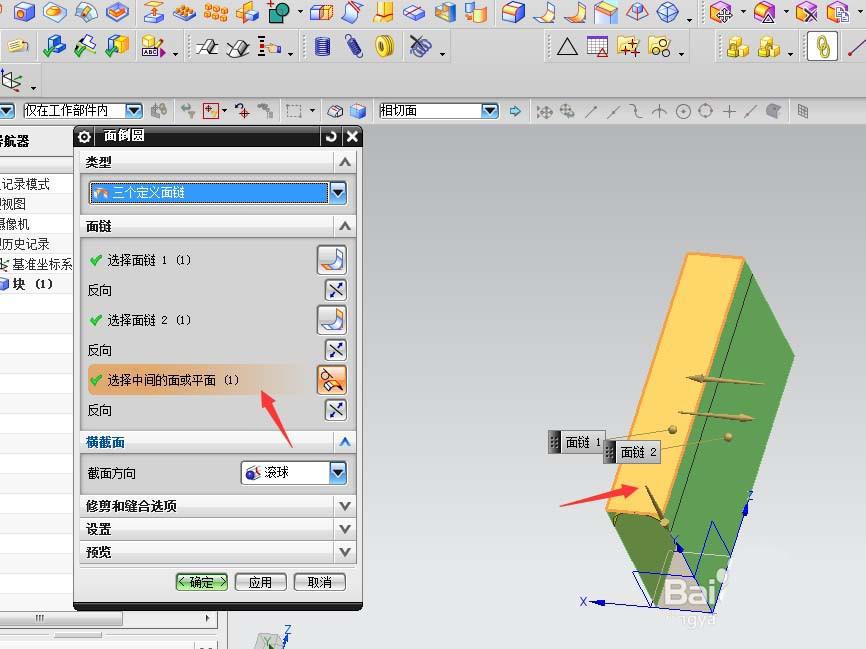The image size is (866, 649).
Task: Select the face chain 1 selection icon
Action: [333, 259]
